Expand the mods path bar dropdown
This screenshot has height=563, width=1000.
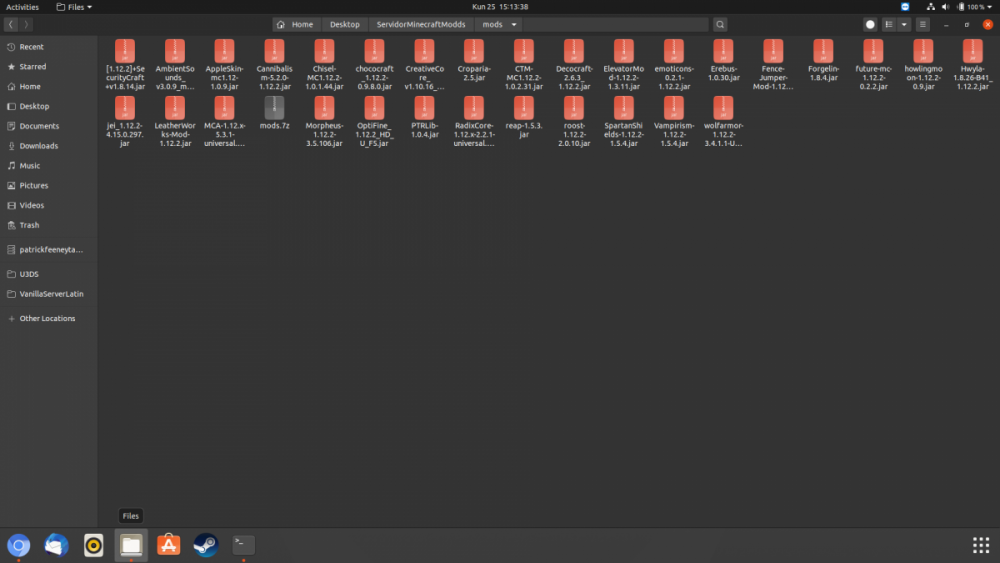pos(514,24)
